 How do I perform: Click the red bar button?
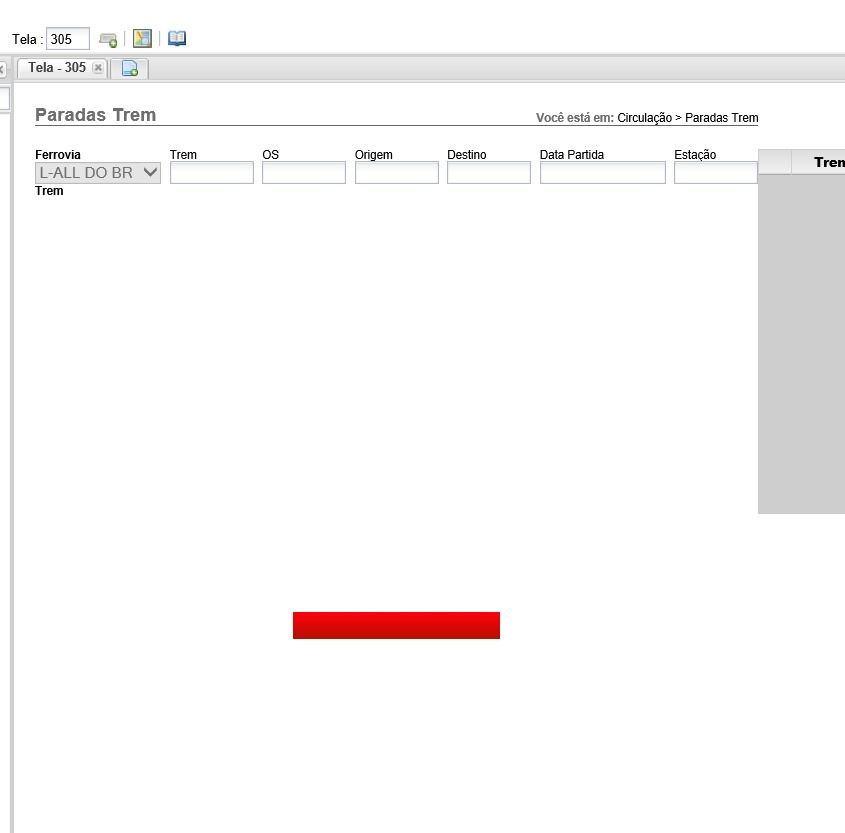pyautogui.click(x=396, y=626)
